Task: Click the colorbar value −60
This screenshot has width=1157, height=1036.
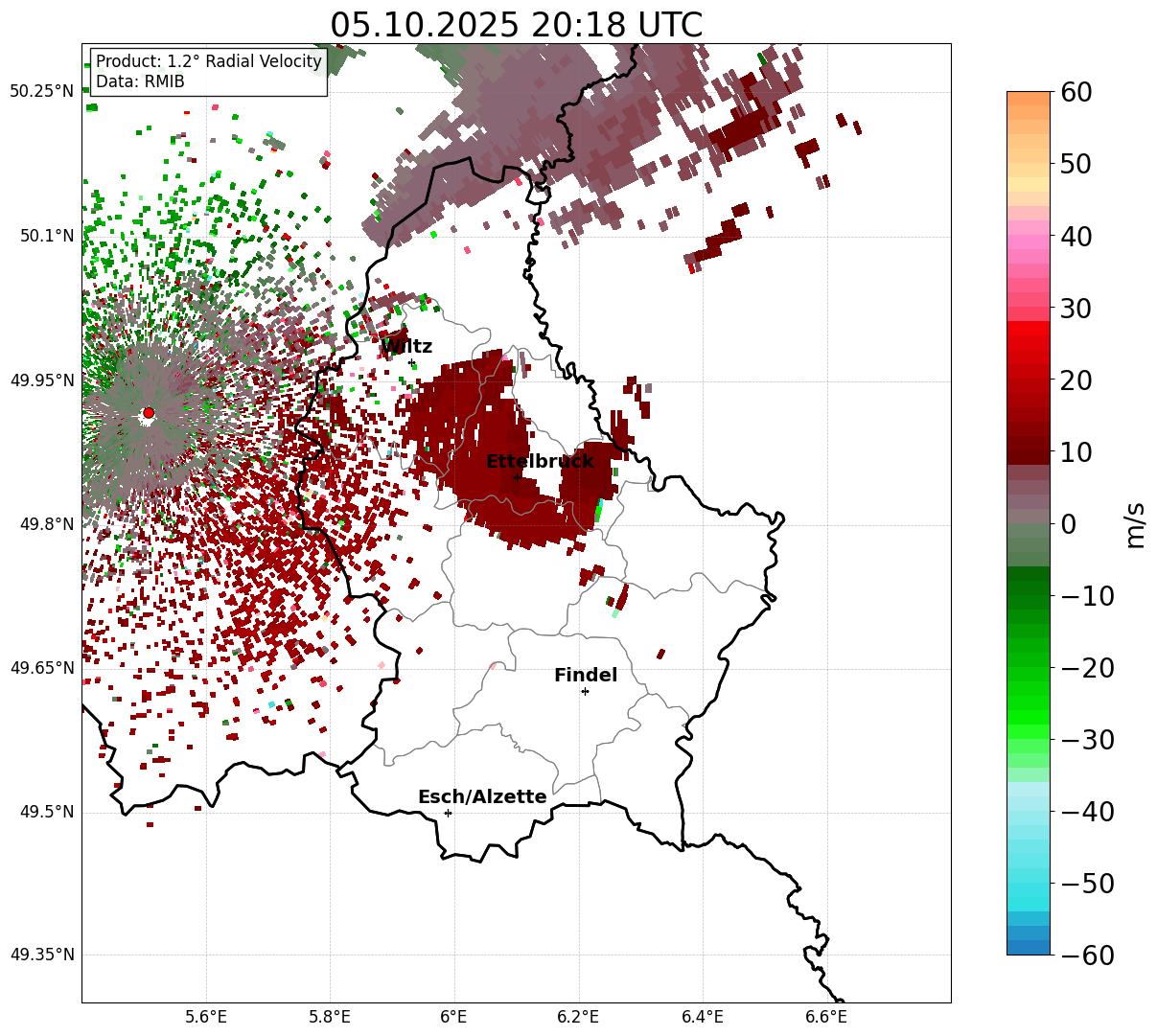Action: [1088, 955]
